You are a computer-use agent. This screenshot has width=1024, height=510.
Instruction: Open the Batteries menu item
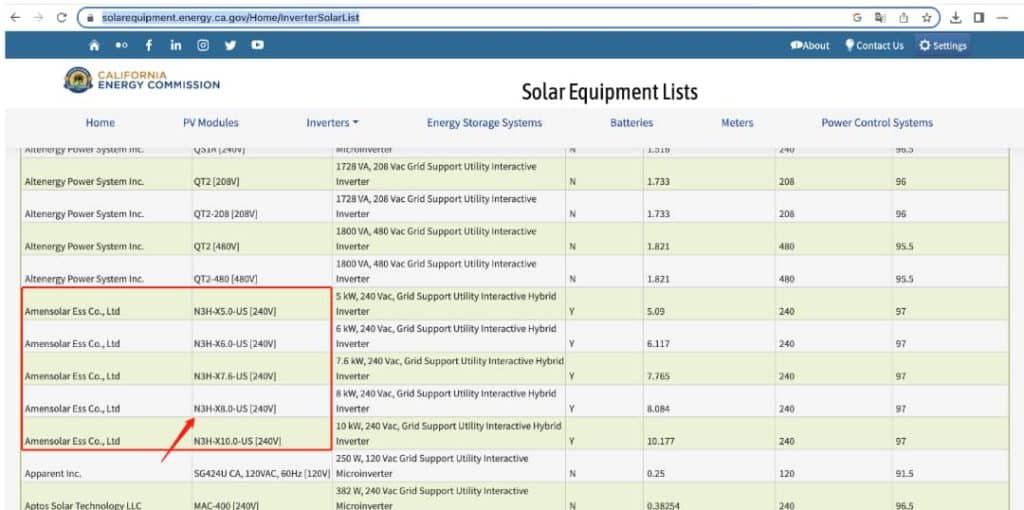[x=631, y=123]
